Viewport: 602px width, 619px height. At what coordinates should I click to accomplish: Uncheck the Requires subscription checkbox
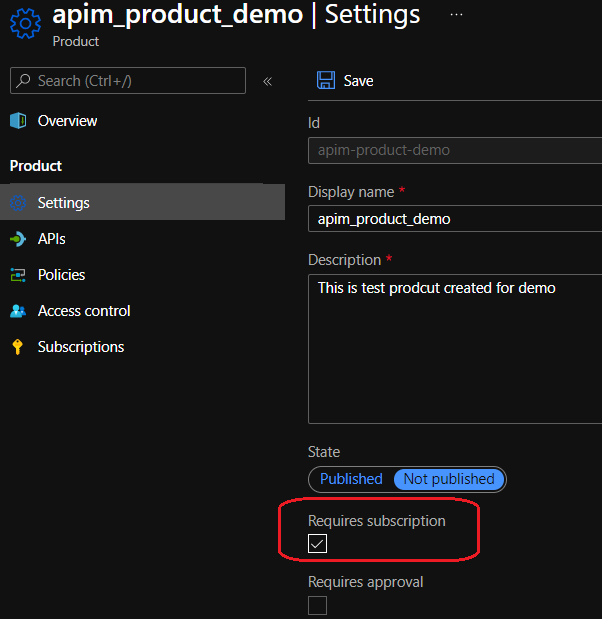pyautogui.click(x=317, y=543)
